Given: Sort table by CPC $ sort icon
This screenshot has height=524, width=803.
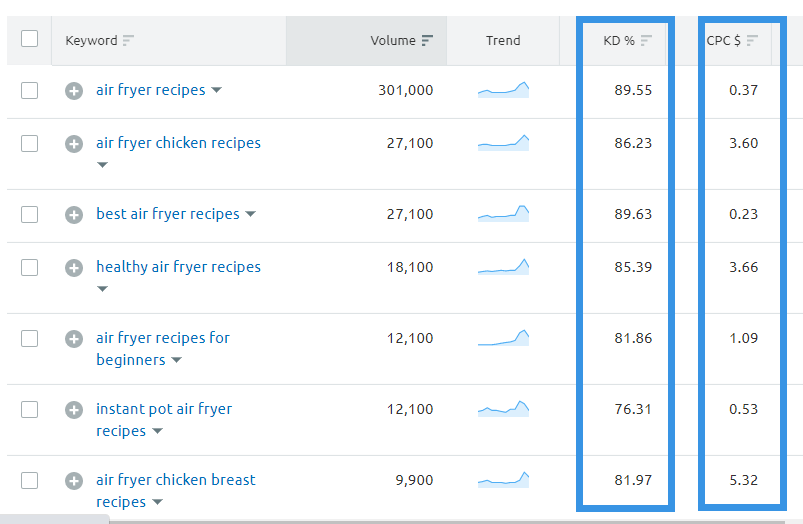Looking at the screenshot, I should (x=752, y=41).
